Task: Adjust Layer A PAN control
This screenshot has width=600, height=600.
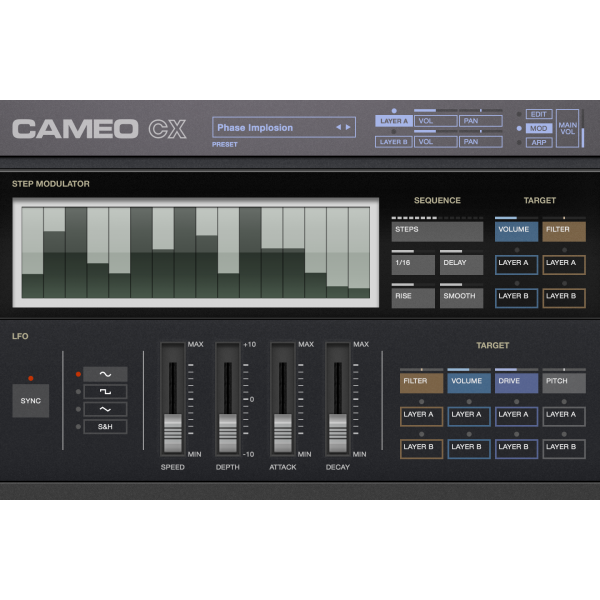Action: coord(481,121)
